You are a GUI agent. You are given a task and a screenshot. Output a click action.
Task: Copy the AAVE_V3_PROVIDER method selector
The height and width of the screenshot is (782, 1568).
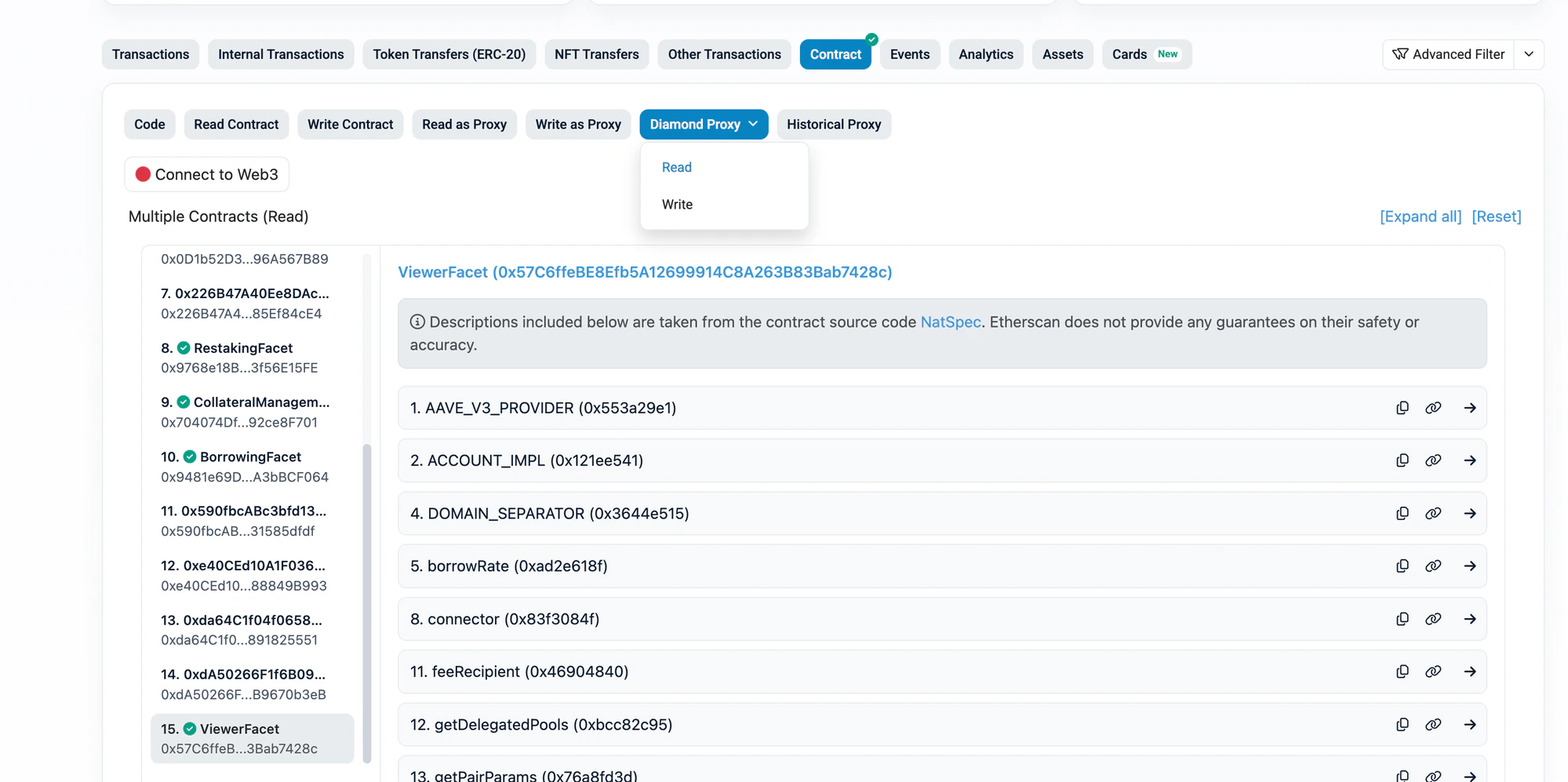(1402, 408)
